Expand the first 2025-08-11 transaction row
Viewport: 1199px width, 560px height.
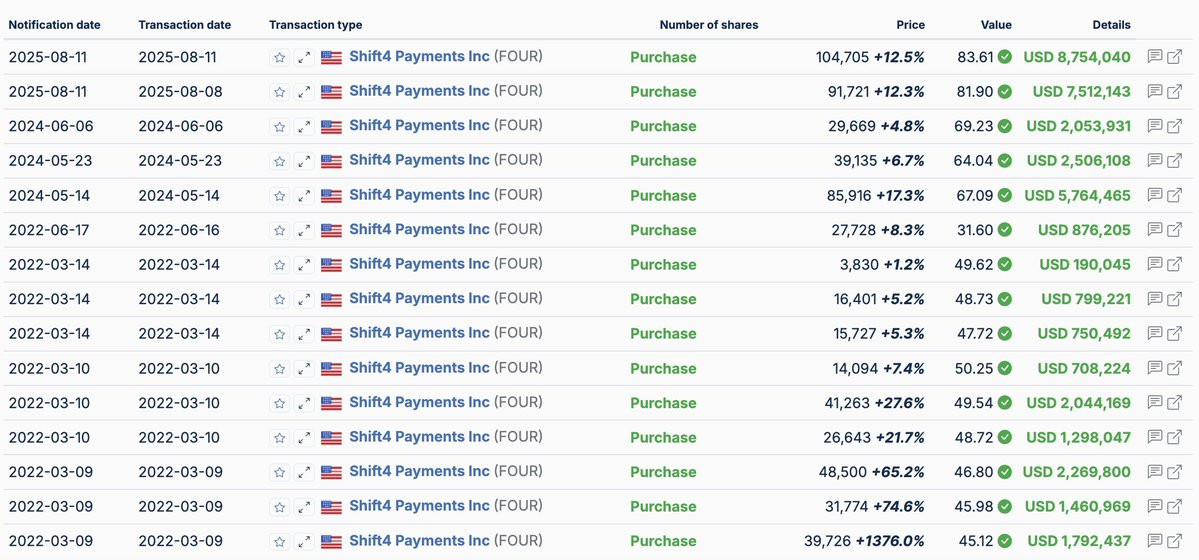[304, 57]
